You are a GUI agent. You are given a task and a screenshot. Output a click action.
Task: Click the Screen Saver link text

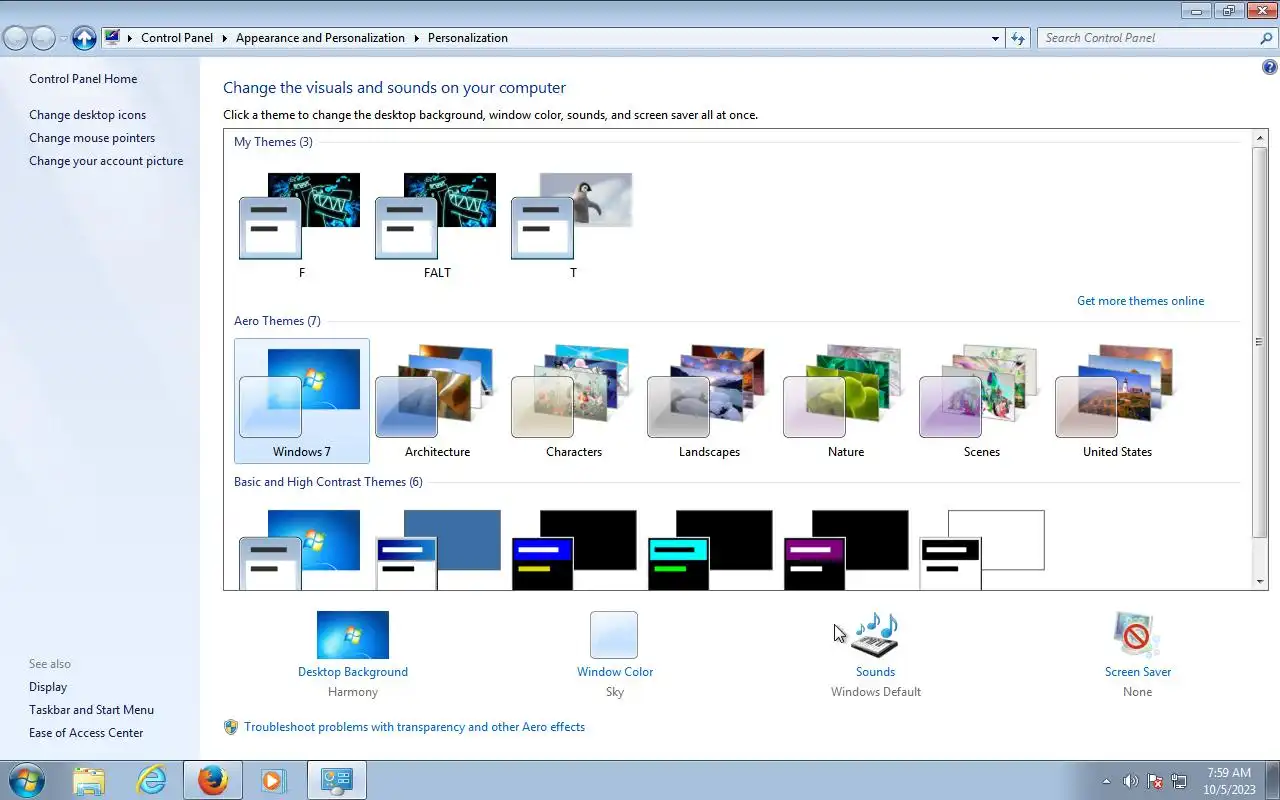coord(1138,672)
